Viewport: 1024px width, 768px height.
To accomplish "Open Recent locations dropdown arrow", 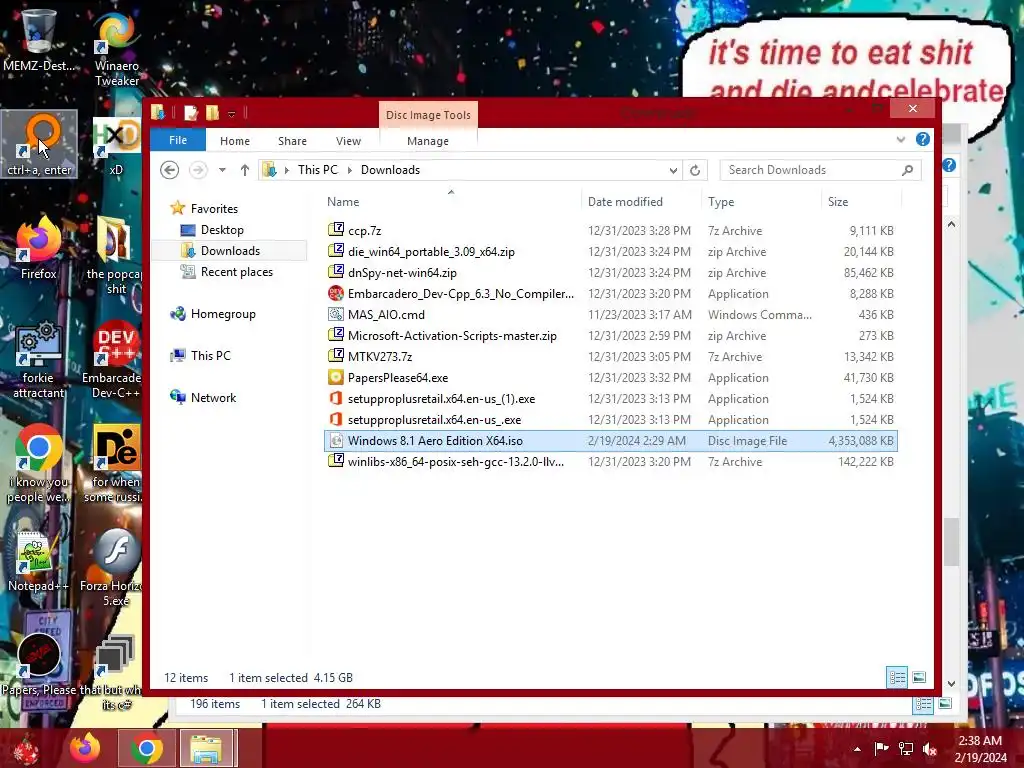I will pyautogui.click(x=222, y=170).
